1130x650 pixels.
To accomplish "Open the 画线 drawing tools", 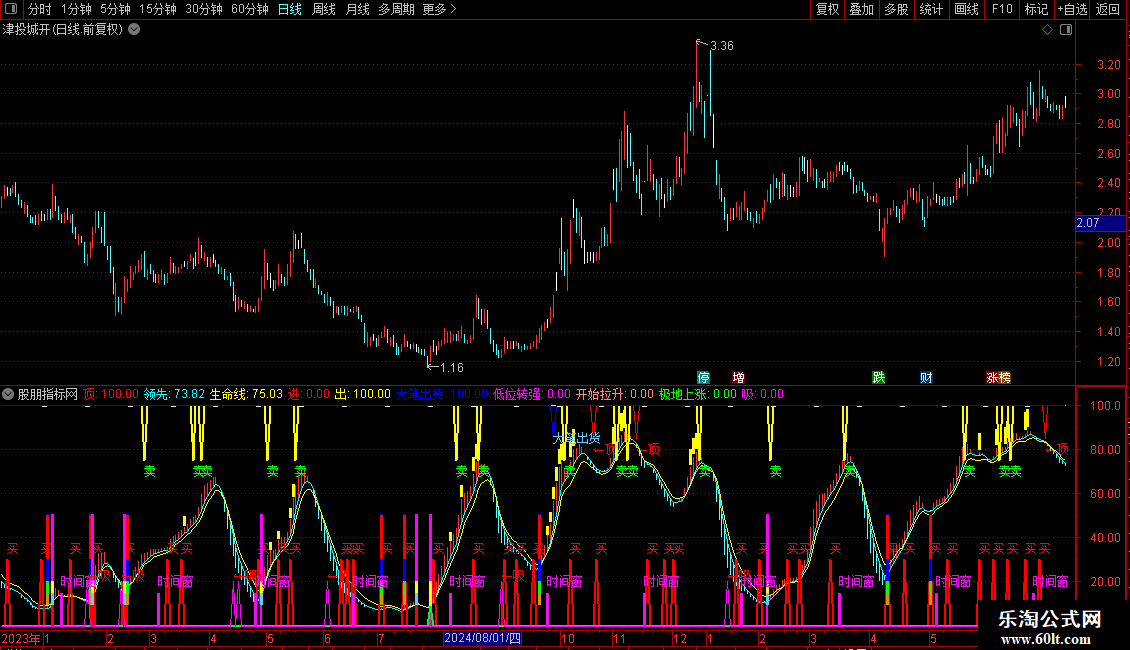I will [966, 9].
